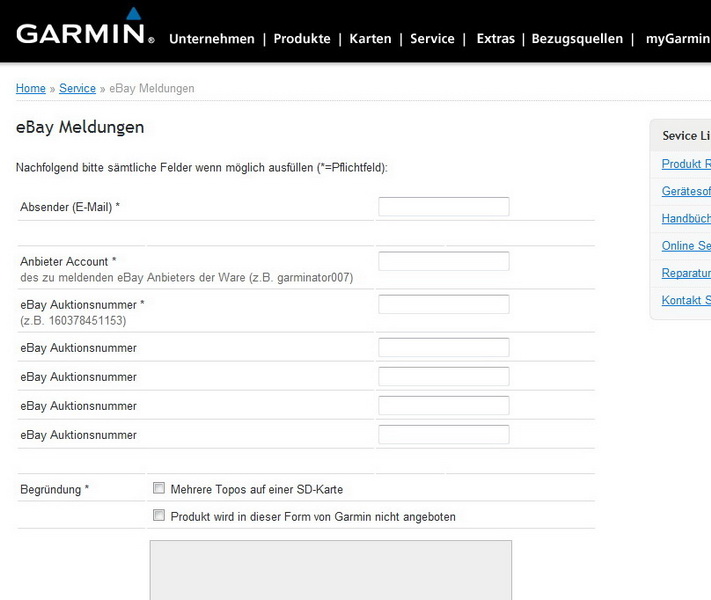Click the Home breadcrumb link
The image size is (711, 600).
31,89
